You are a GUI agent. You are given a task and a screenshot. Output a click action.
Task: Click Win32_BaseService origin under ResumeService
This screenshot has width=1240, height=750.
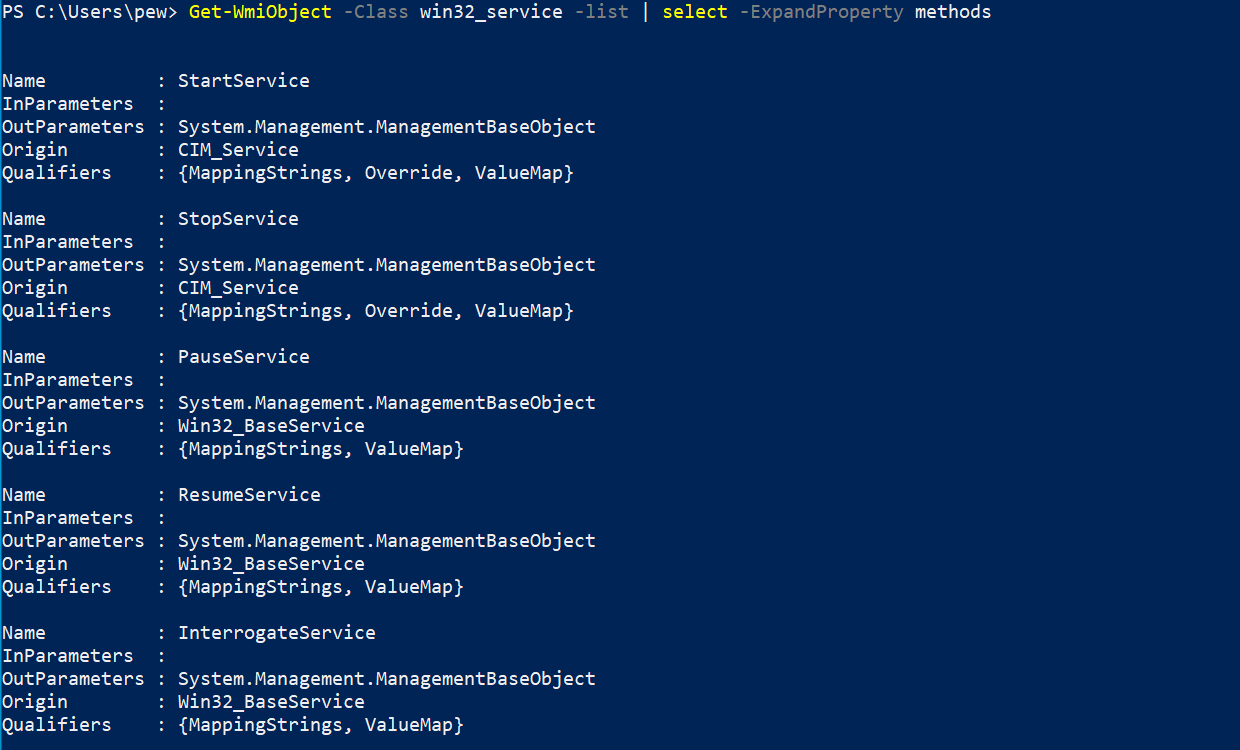point(271,564)
